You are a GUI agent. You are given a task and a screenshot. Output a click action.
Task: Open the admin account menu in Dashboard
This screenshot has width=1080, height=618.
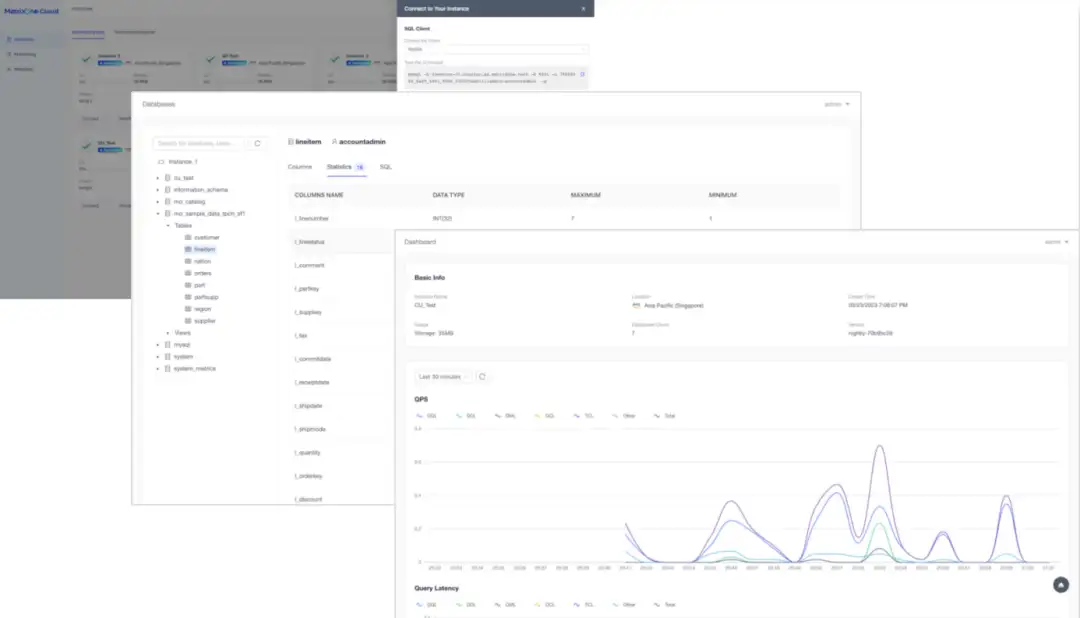click(x=1057, y=242)
